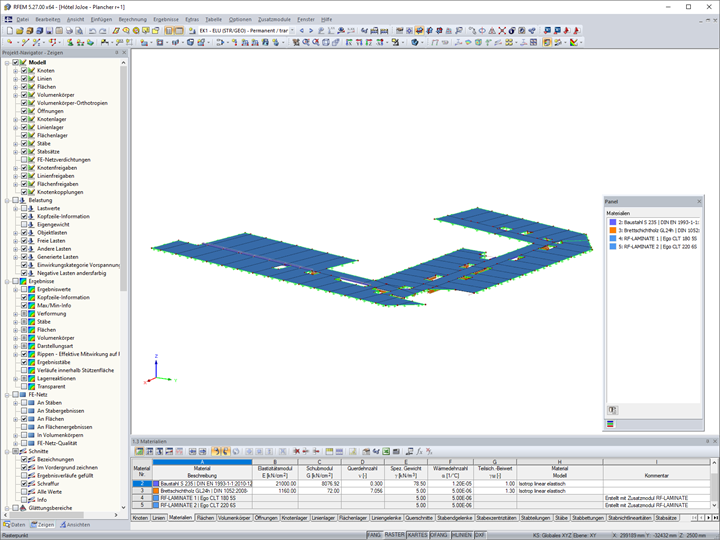Click the red X delete icon in top toolbar
The width and height of the screenshot is (720, 540).
pyautogui.click(x=502, y=31)
